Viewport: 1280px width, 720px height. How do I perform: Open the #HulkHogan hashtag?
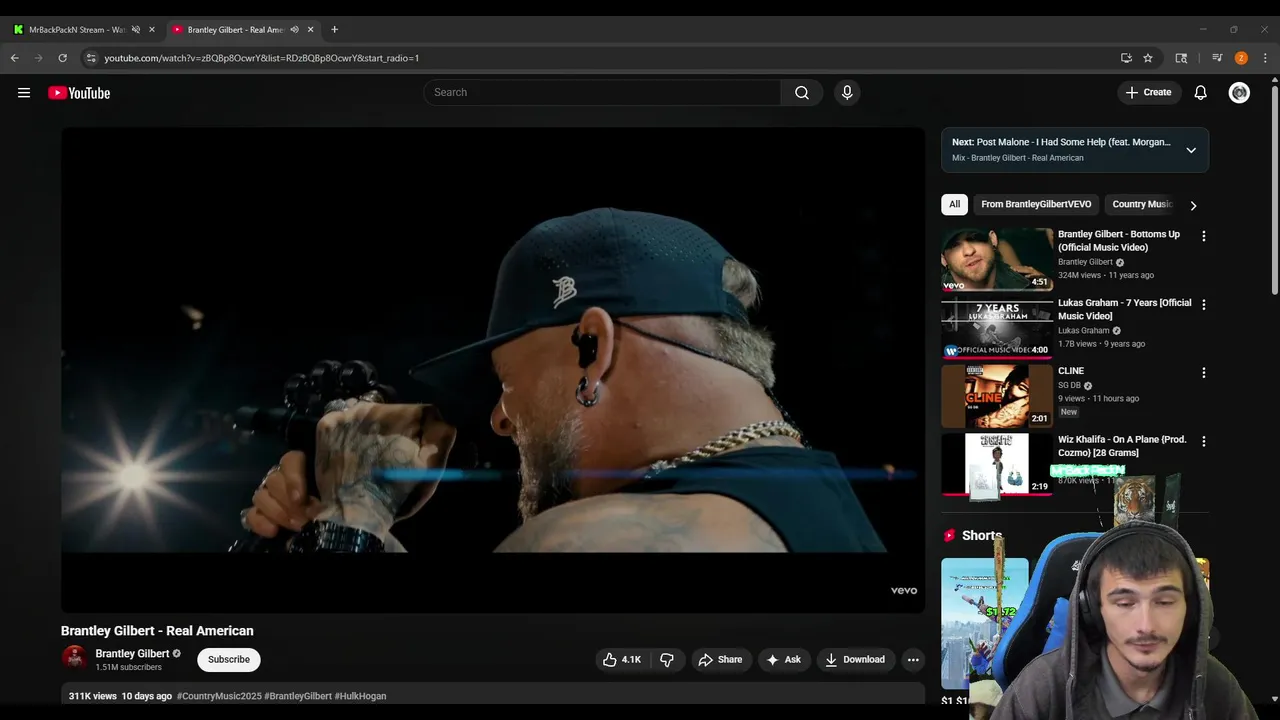click(360, 696)
